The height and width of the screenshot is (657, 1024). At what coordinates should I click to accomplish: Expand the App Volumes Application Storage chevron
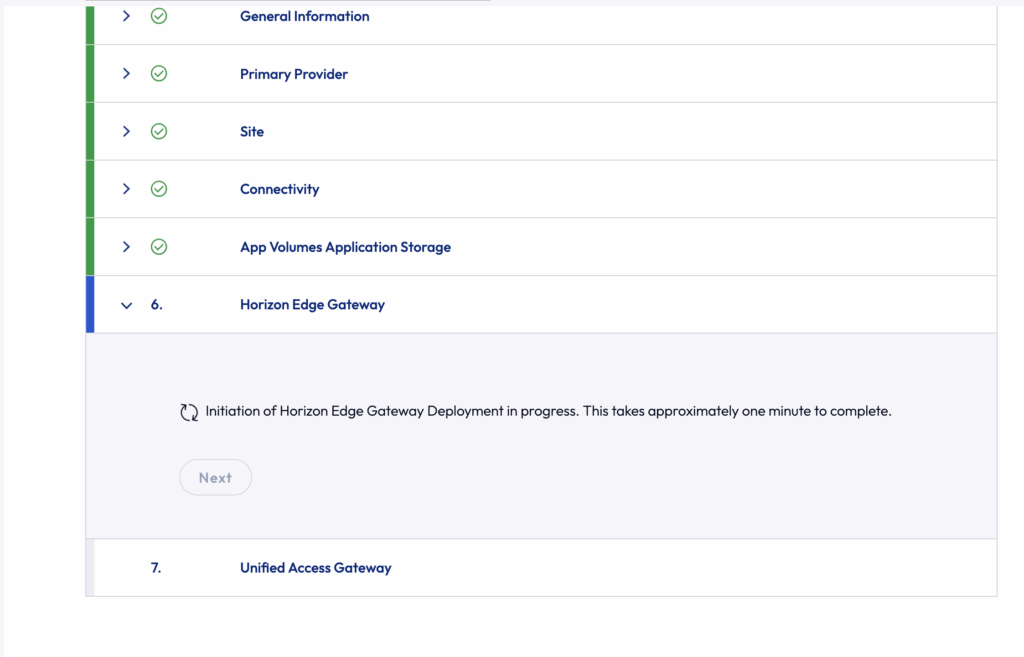126,247
